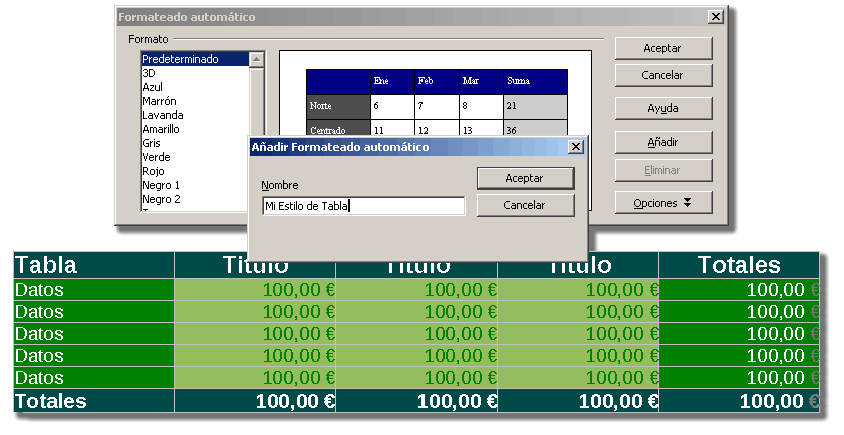Click Cancelar in the Formateado automático window
Image resolution: width=844 pixels, height=435 pixels.
[663, 75]
